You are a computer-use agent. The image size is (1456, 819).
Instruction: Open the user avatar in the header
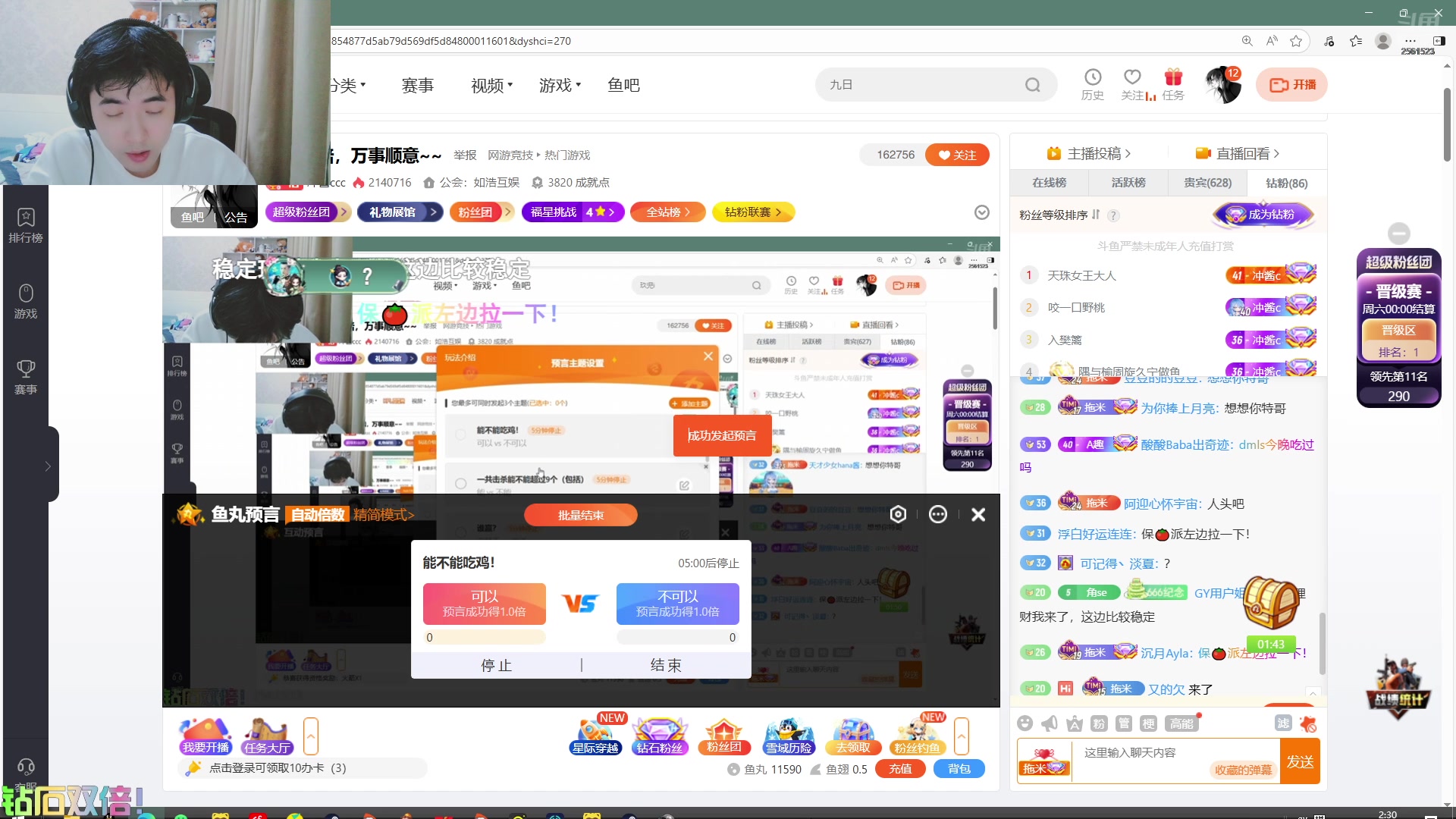[x=1222, y=85]
